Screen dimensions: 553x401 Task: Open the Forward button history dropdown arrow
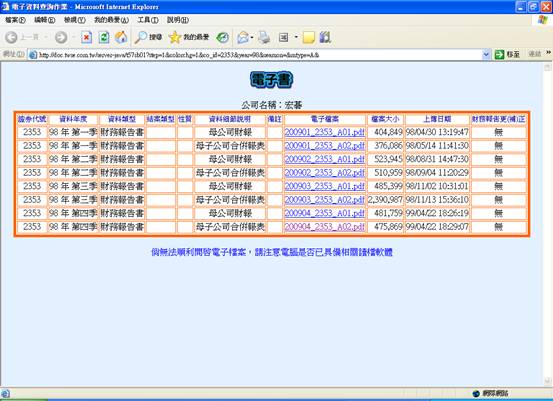tap(73, 37)
